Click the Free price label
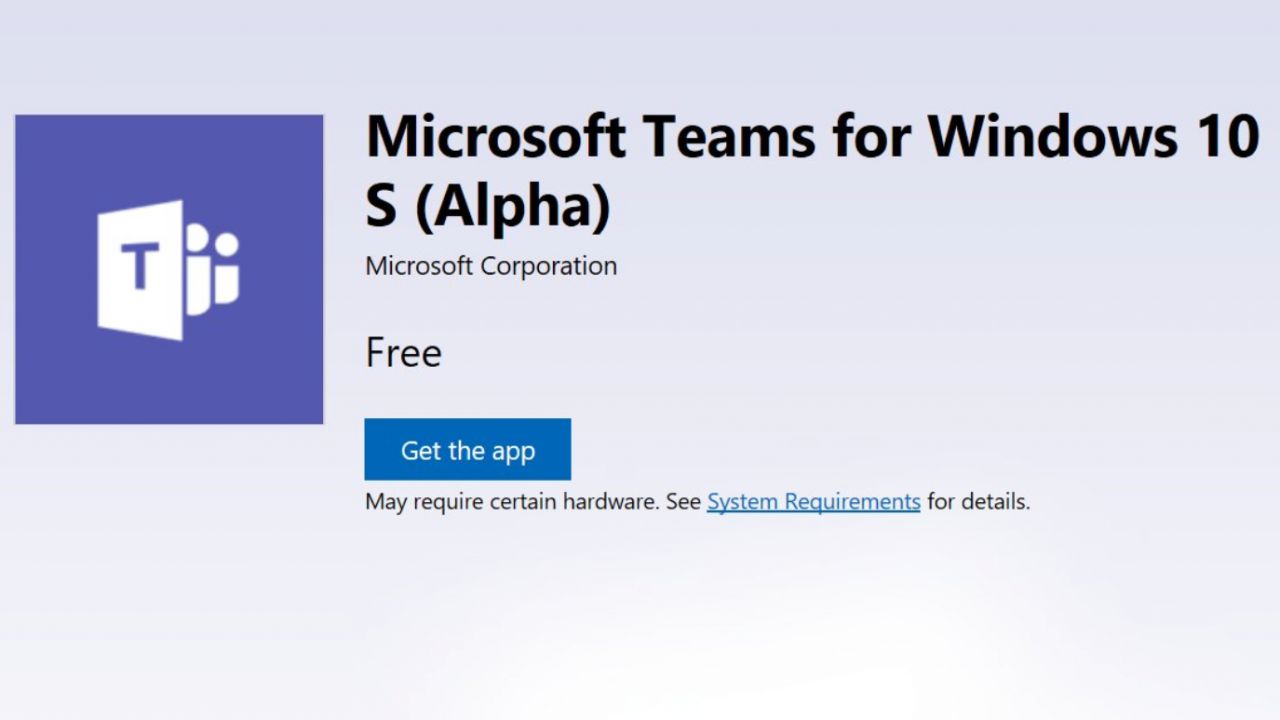The height and width of the screenshot is (720, 1280). (403, 352)
